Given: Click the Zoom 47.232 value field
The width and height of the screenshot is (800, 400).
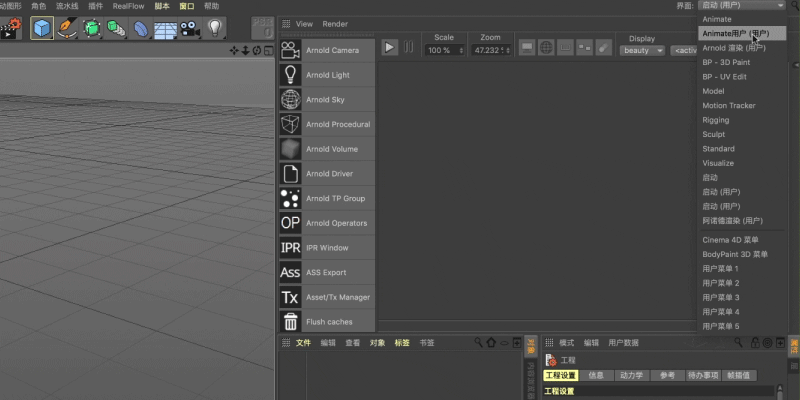Looking at the screenshot, I should (x=489, y=51).
